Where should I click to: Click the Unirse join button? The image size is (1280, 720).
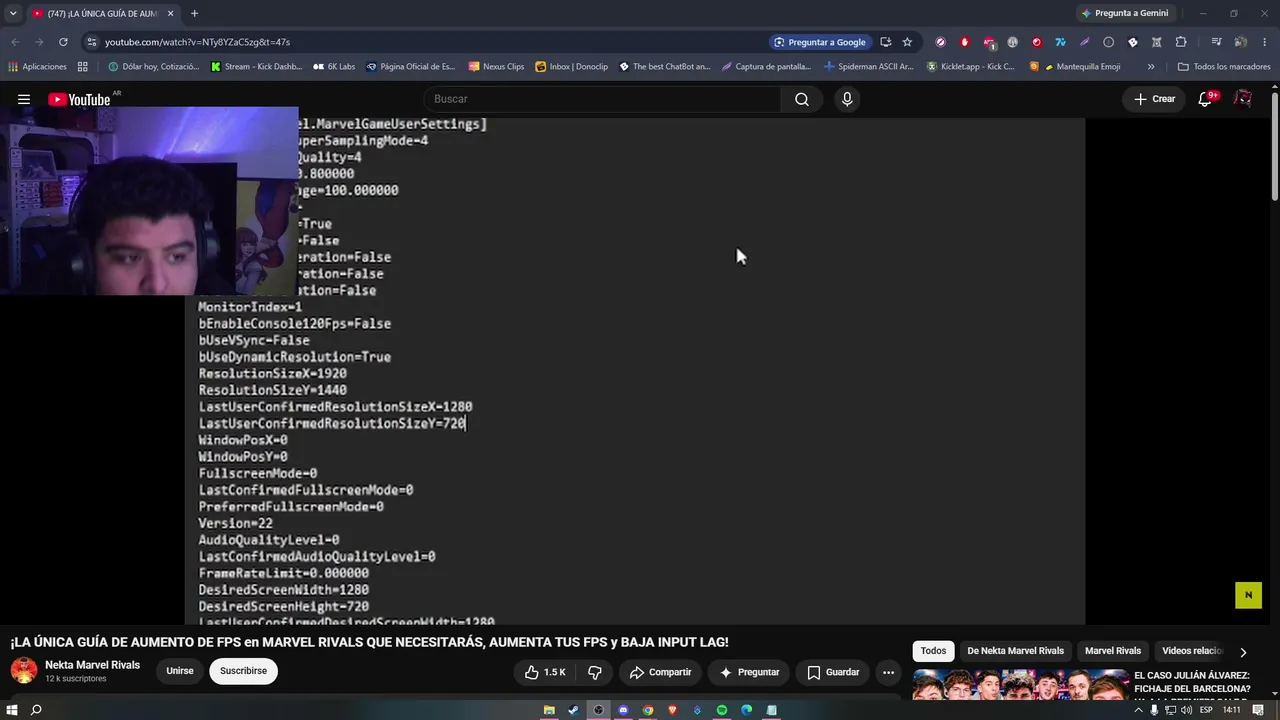click(x=180, y=671)
